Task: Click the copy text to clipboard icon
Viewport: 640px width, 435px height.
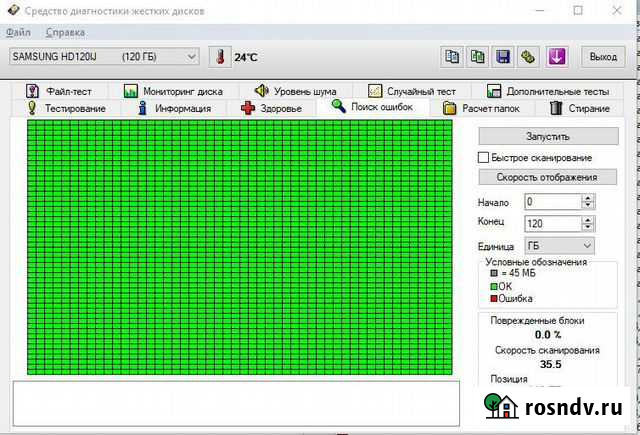Action: (452, 57)
